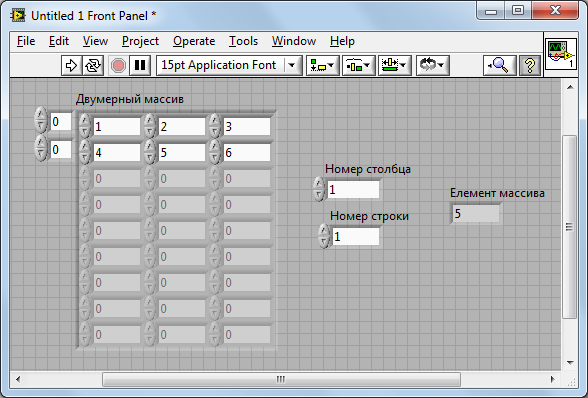
Task: Click the Search magnifier icon
Action: tap(500, 66)
